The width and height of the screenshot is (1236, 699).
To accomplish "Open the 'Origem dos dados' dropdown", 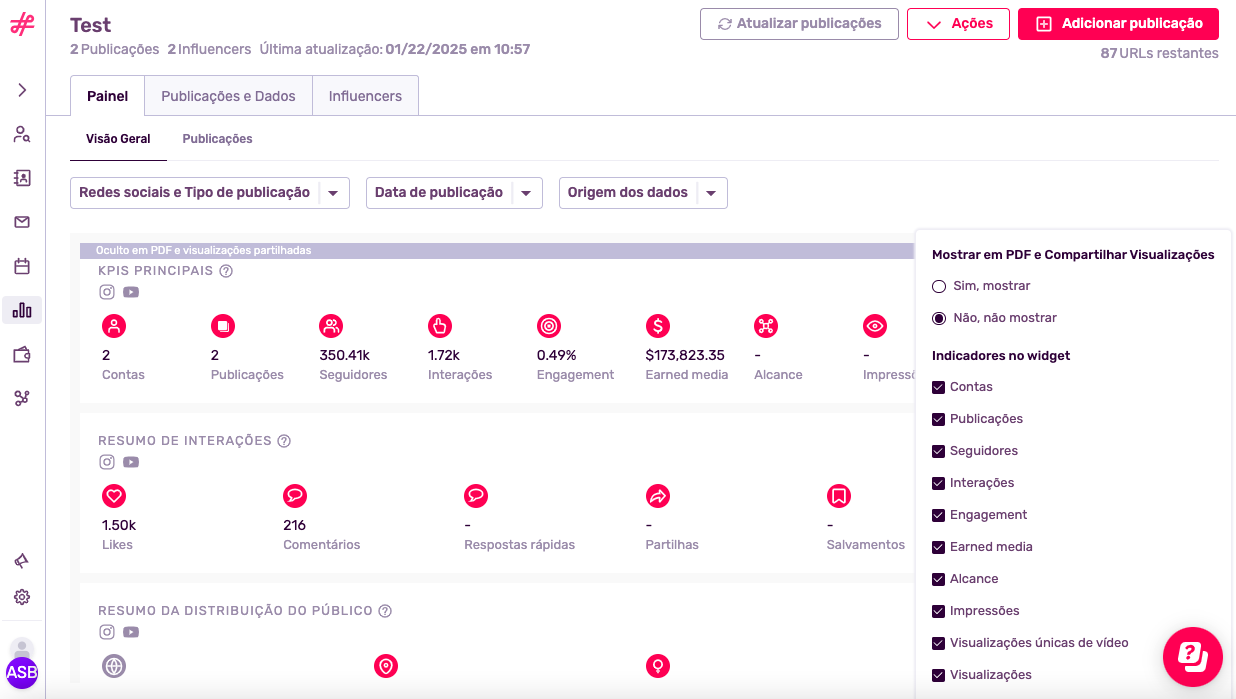I will click(643, 193).
